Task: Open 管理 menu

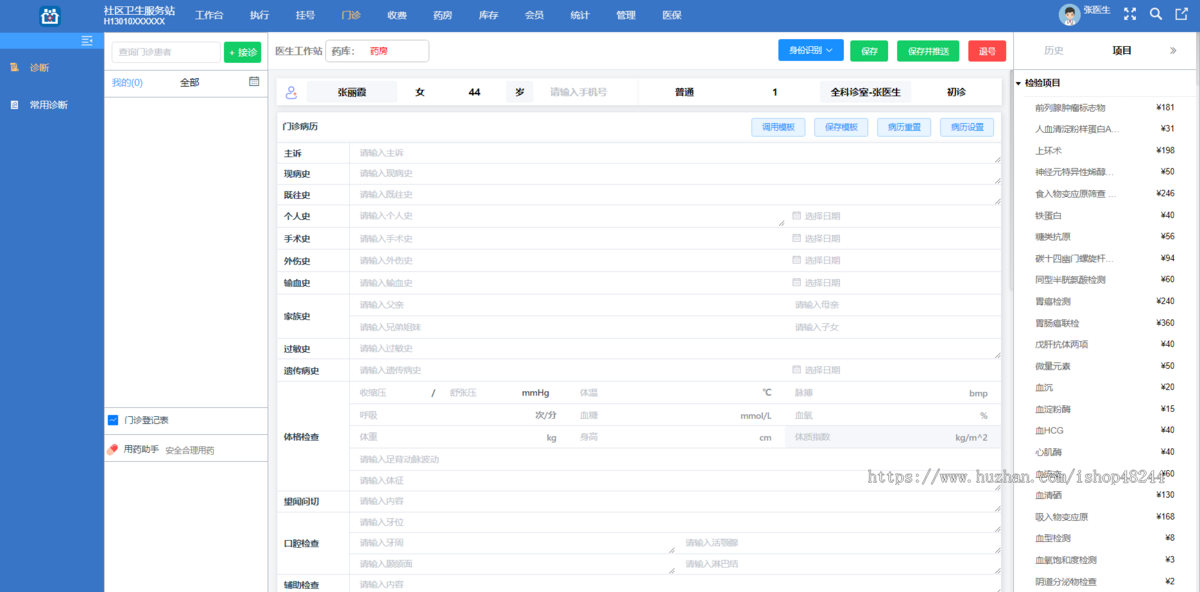Action: pos(626,15)
